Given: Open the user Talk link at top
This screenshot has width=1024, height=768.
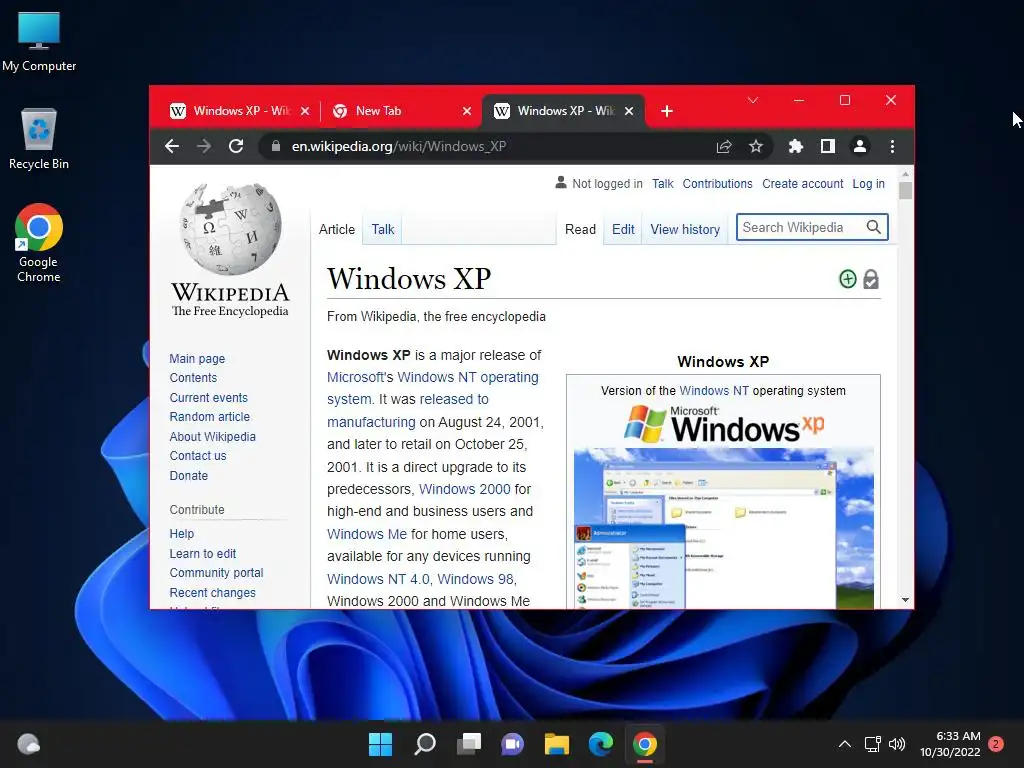Looking at the screenshot, I should (x=662, y=184).
